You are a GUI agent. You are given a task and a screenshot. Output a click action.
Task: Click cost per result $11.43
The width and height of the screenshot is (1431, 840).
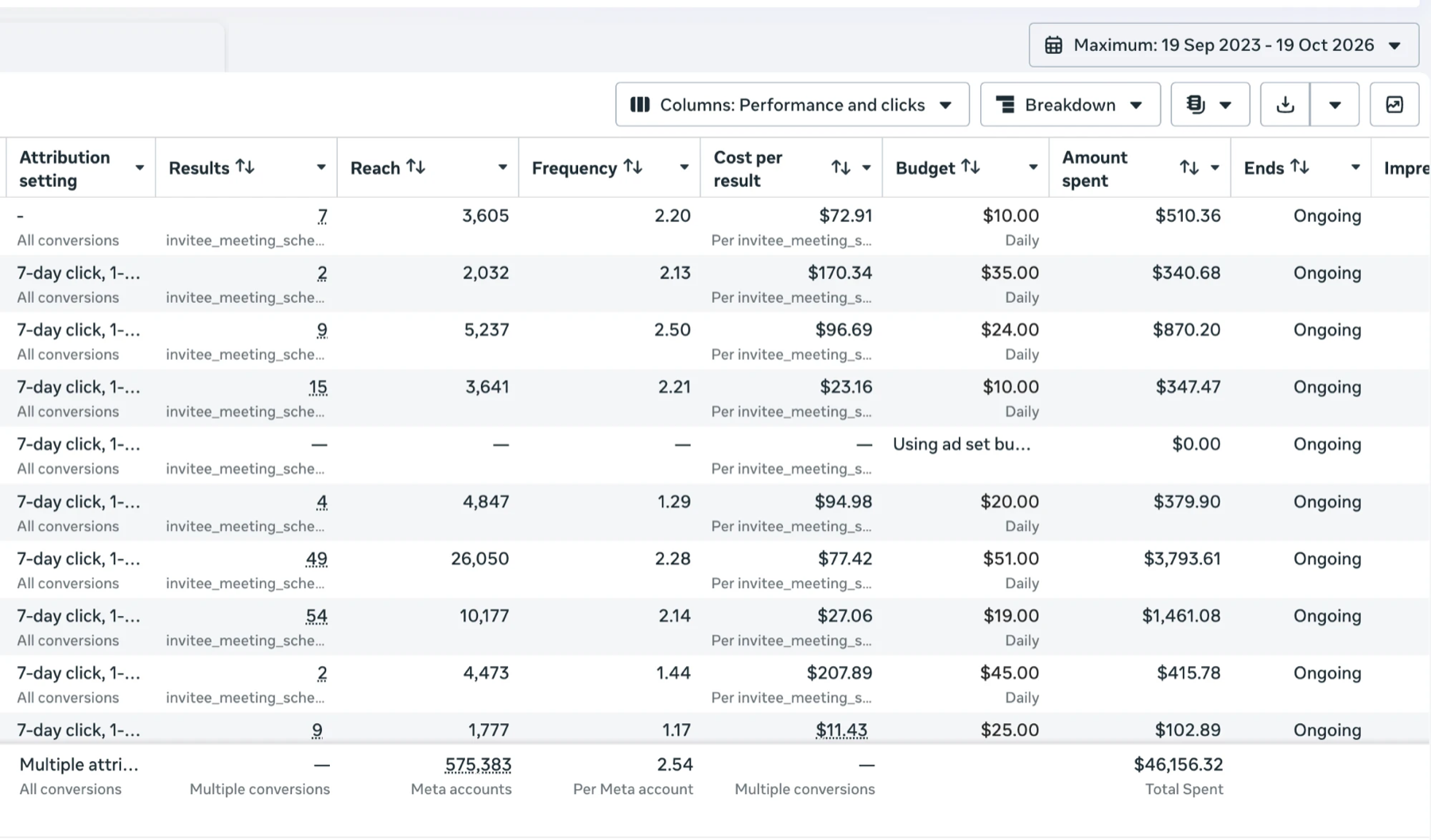pos(841,730)
